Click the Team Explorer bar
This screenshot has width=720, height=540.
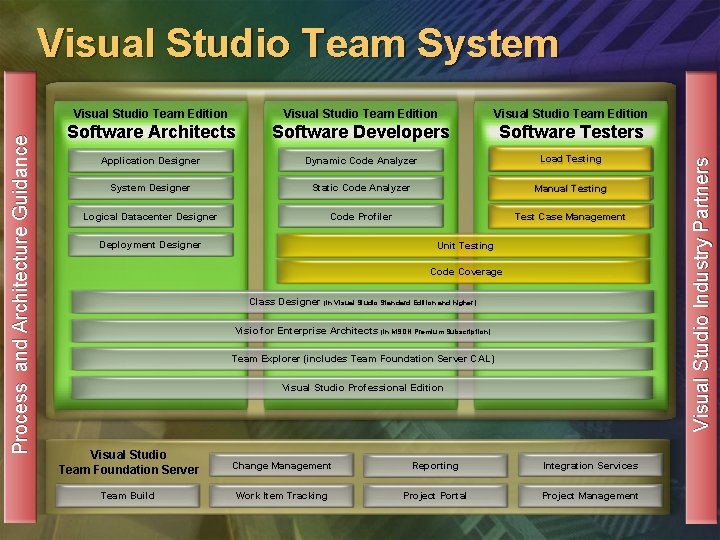tap(363, 359)
